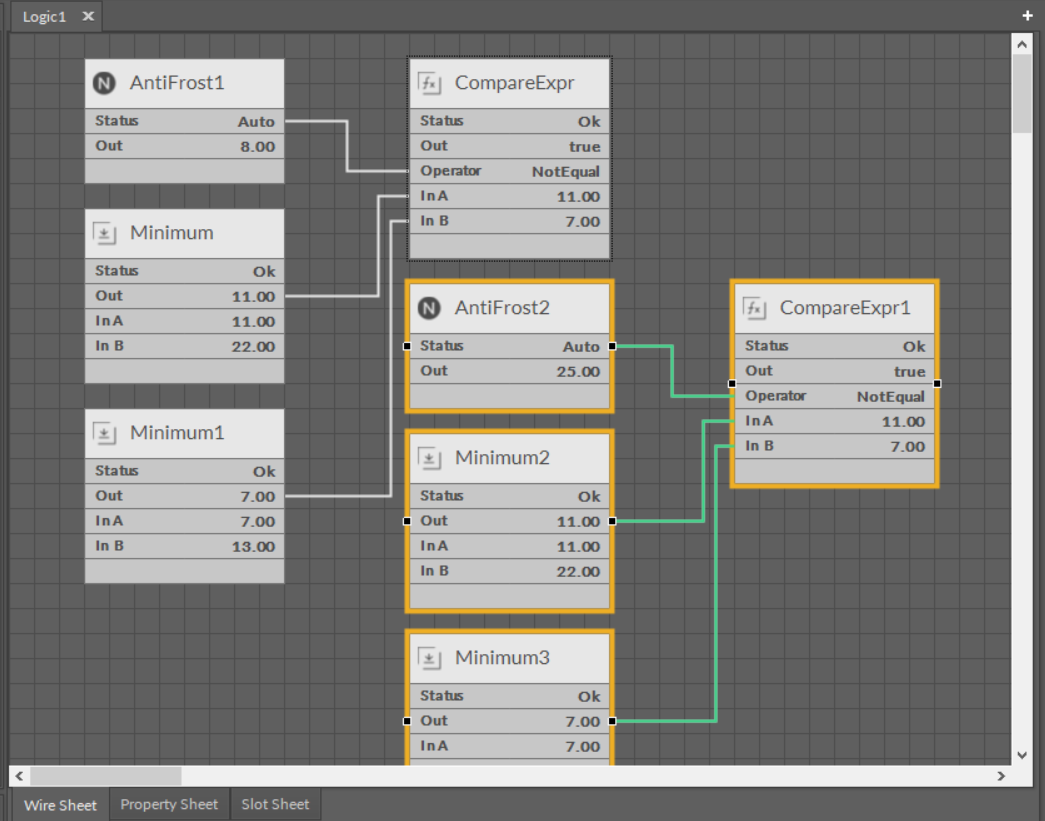Viewport: 1045px width, 821px height.
Task: Click CompareExpr1 In A value 11.00
Action: [x=904, y=421]
